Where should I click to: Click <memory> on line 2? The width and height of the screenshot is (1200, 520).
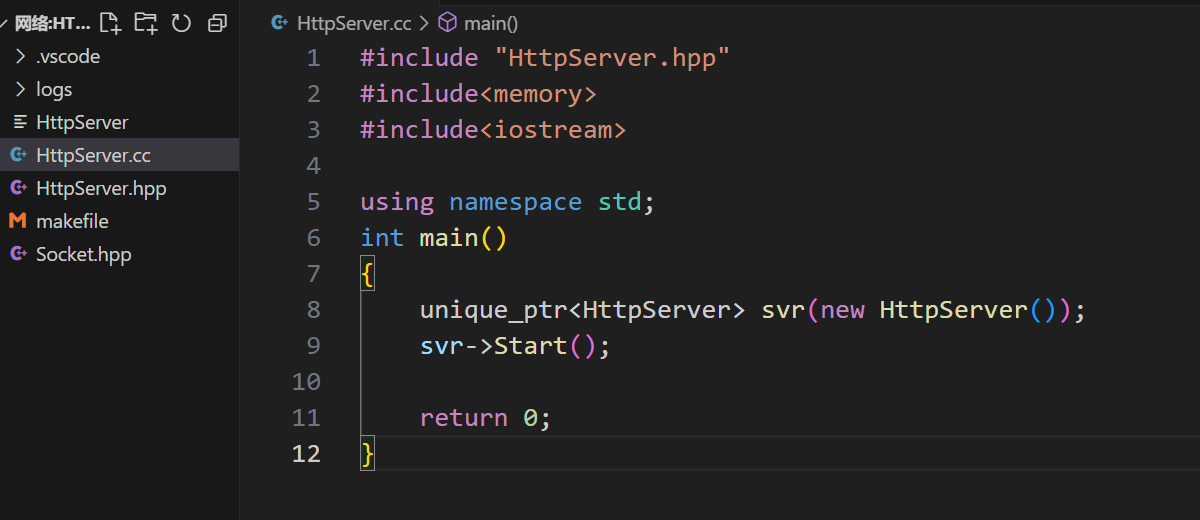click(538, 94)
